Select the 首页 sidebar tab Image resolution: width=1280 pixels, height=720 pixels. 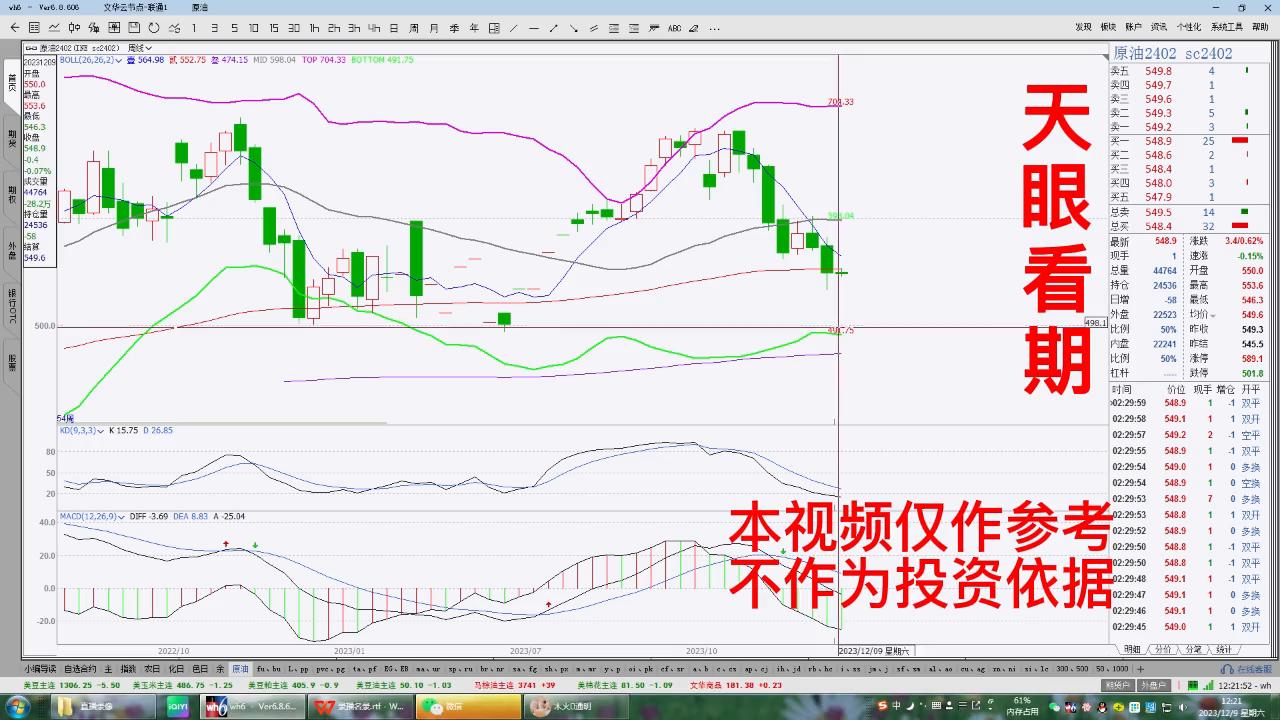click(11, 84)
